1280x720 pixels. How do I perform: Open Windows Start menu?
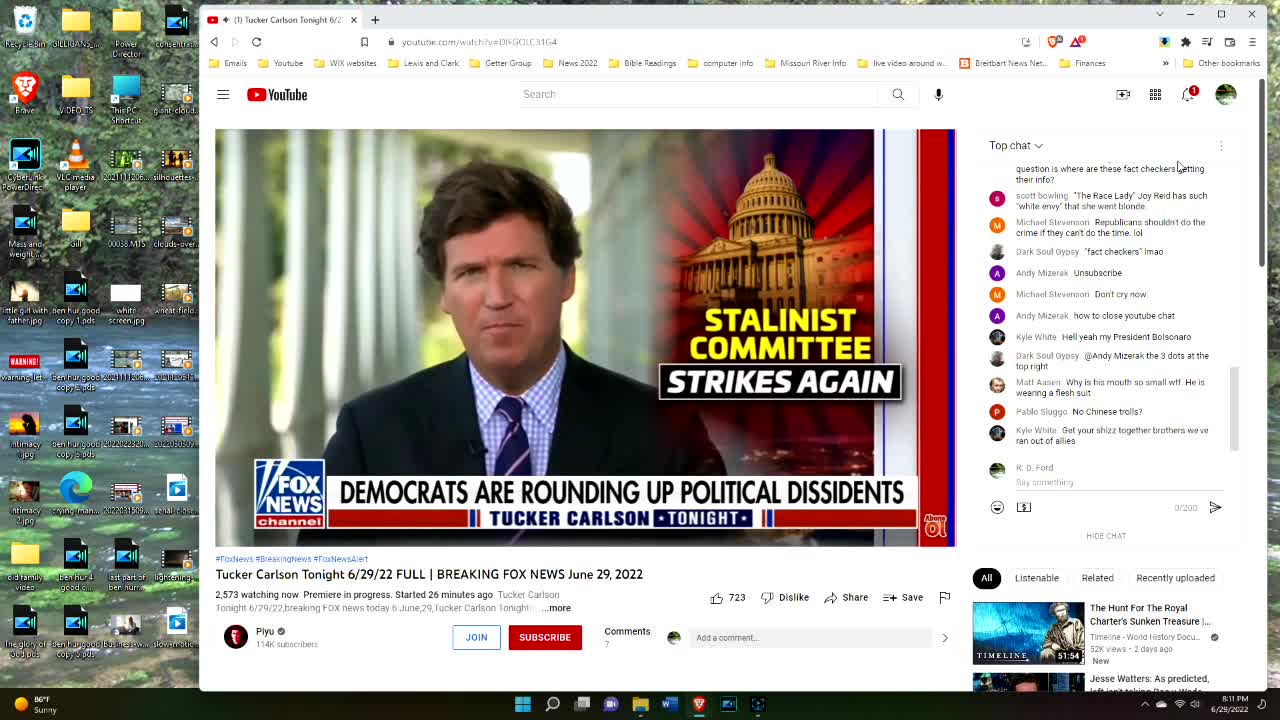tap(522, 704)
